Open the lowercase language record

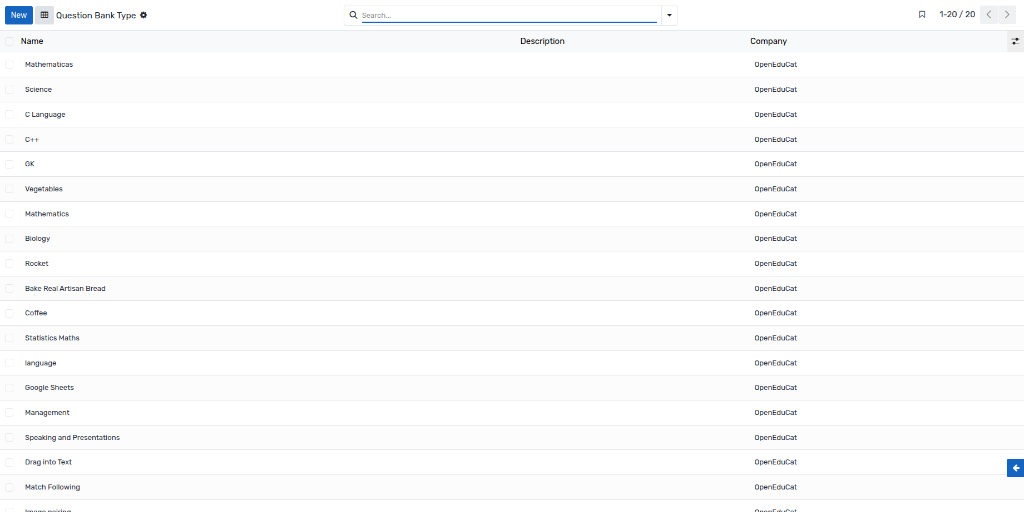(40, 362)
